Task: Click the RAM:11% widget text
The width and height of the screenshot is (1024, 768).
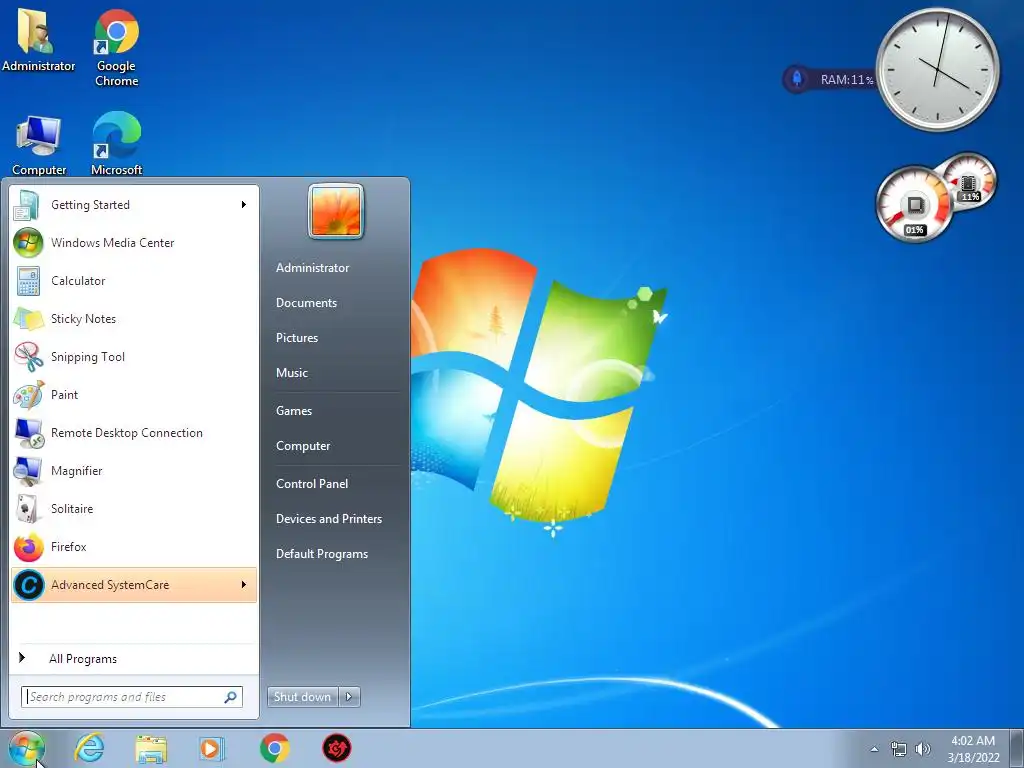Action: point(846,80)
